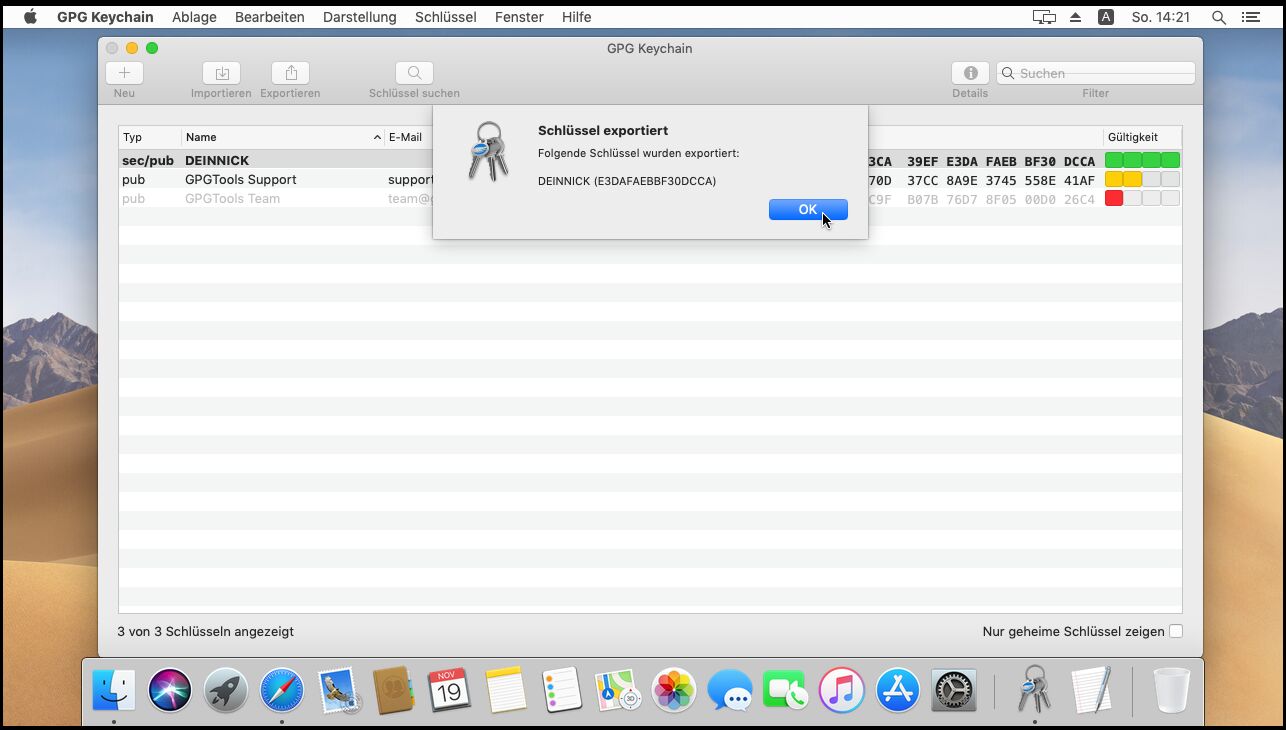Open GPG Keychain icon in the Dock
The height and width of the screenshot is (730, 1286).
click(x=1034, y=689)
